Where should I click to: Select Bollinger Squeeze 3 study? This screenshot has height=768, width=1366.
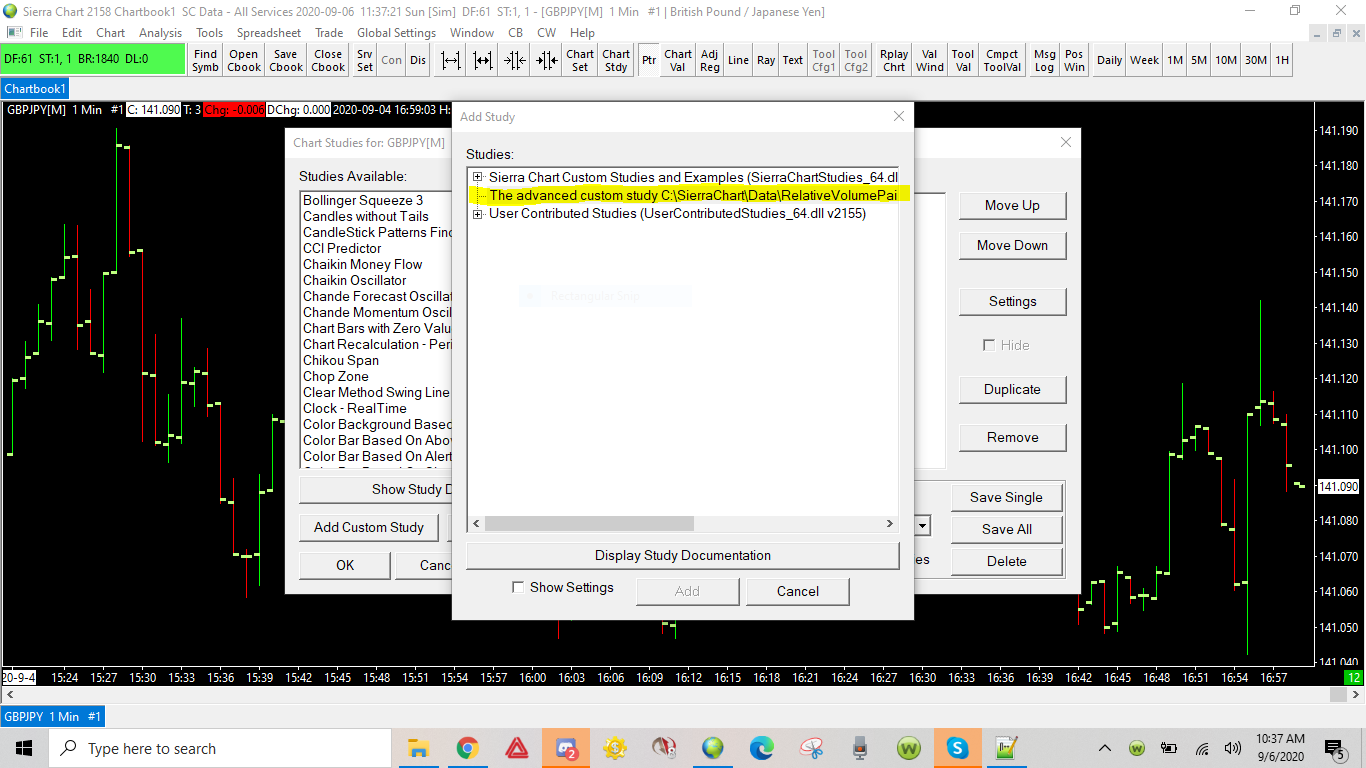click(363, 200)
